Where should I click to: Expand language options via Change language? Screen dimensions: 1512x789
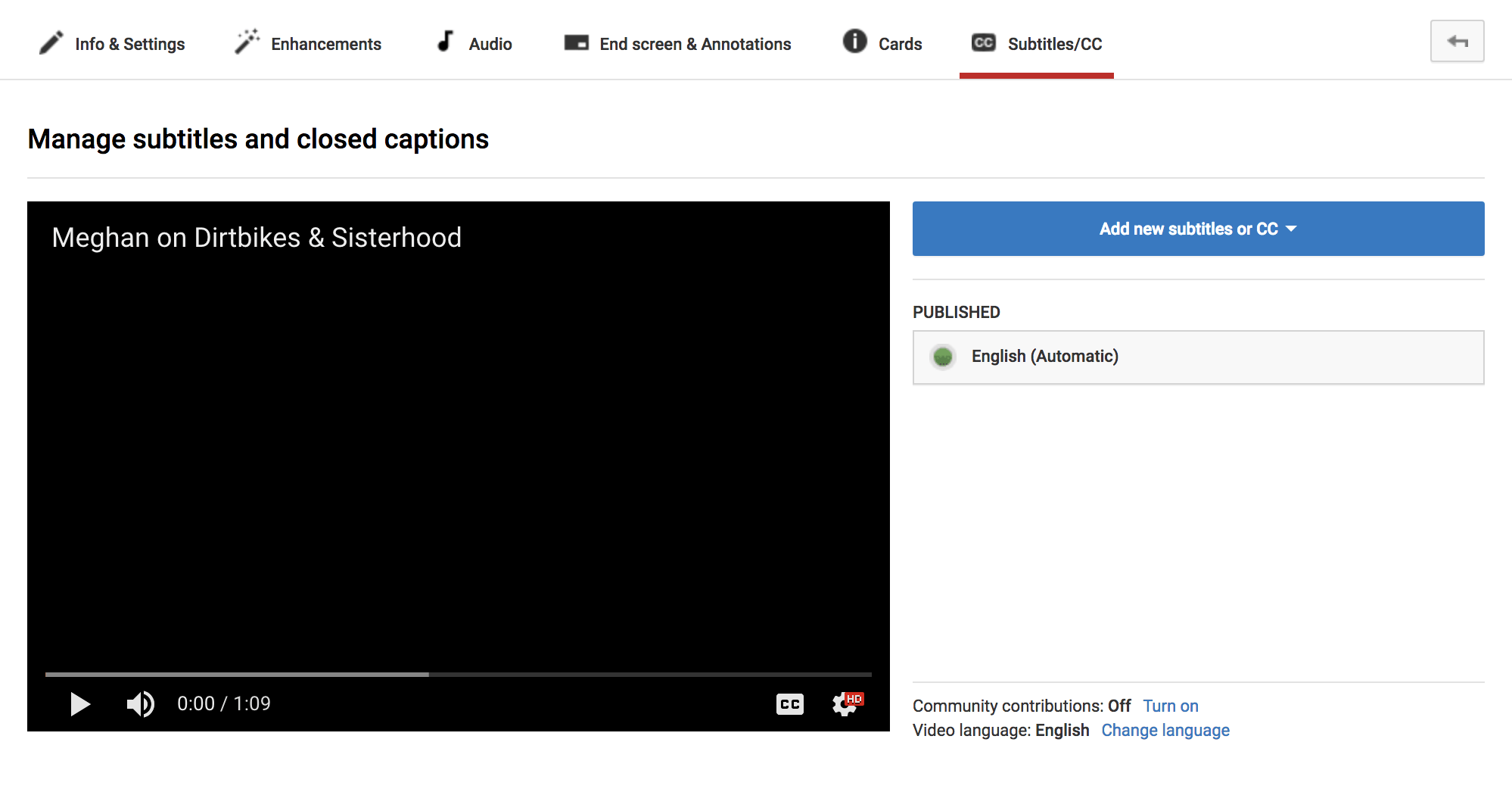[1165, 731]
